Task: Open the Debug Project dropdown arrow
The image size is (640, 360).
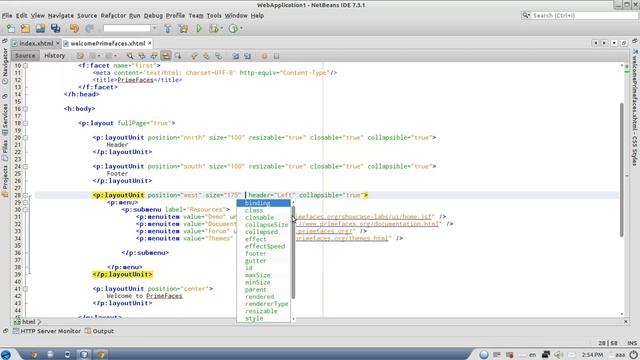Action: click(222, 29)
